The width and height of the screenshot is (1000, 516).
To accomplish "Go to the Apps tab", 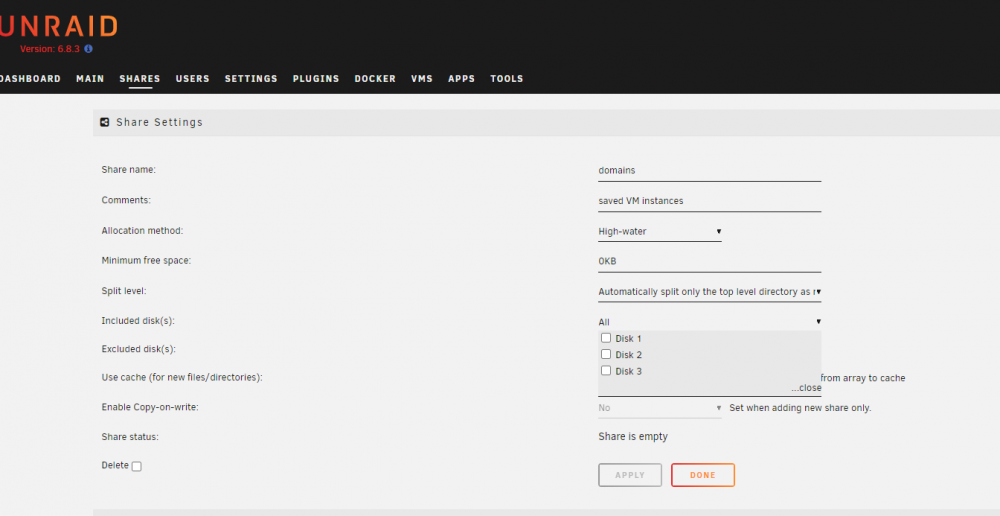I will [461, 78].
